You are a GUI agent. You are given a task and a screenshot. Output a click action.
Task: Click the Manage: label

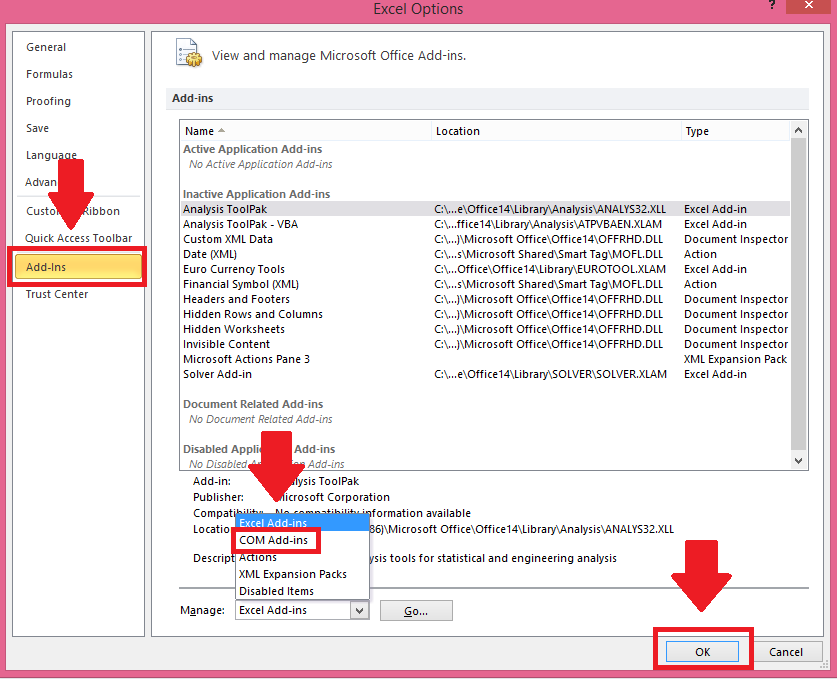202,610
